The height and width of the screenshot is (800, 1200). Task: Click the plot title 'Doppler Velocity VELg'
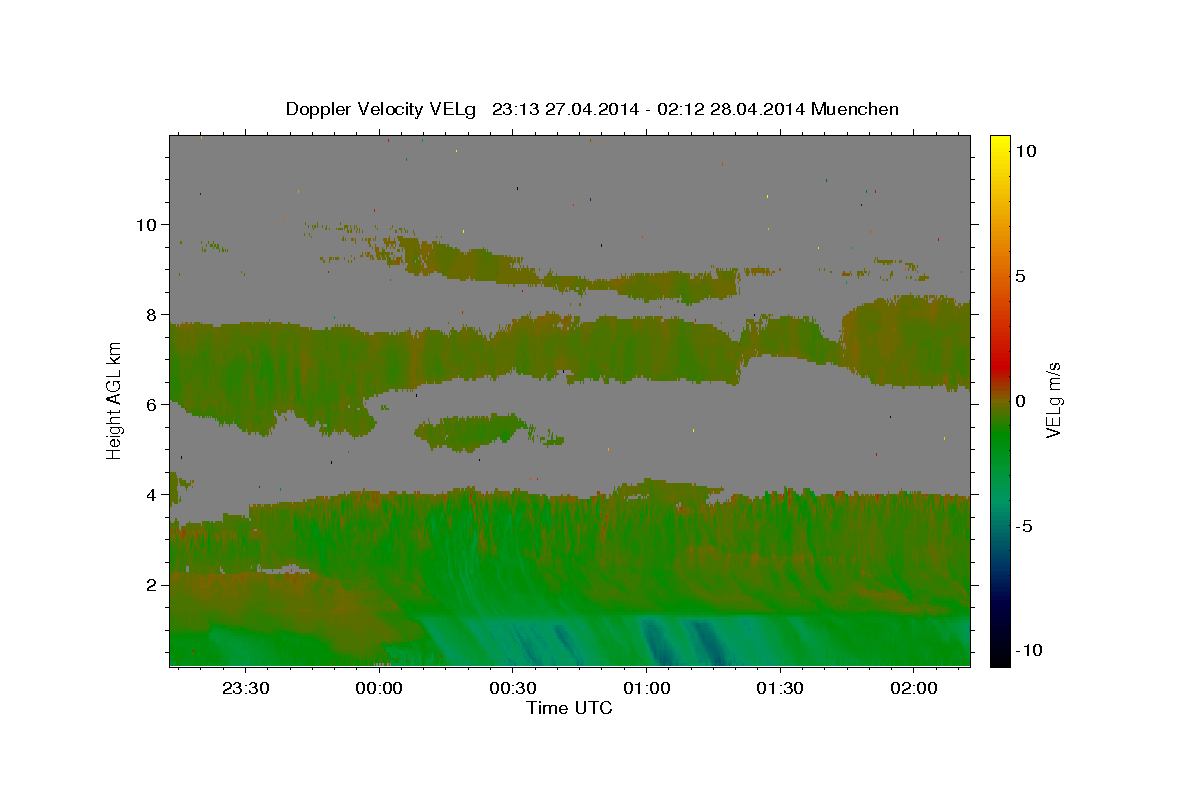click(381, 109)
